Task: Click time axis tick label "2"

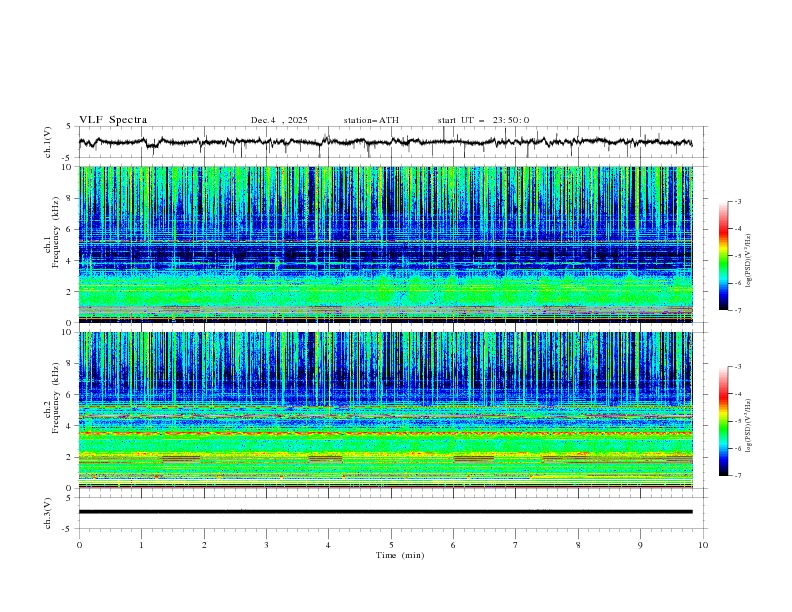Action: point(204,545)
